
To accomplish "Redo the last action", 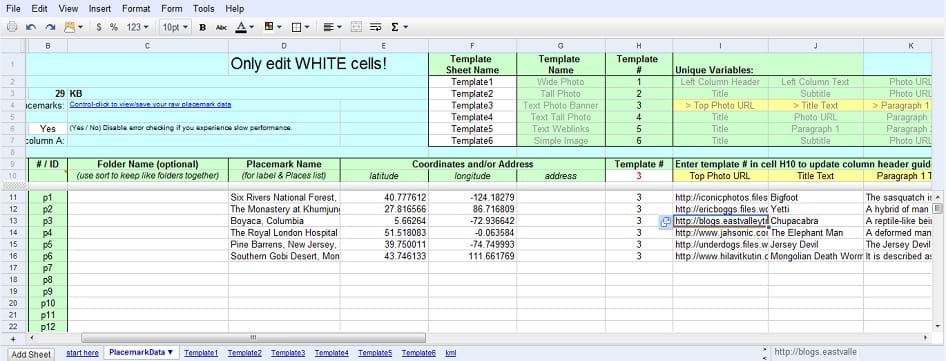I will [50, 27].
